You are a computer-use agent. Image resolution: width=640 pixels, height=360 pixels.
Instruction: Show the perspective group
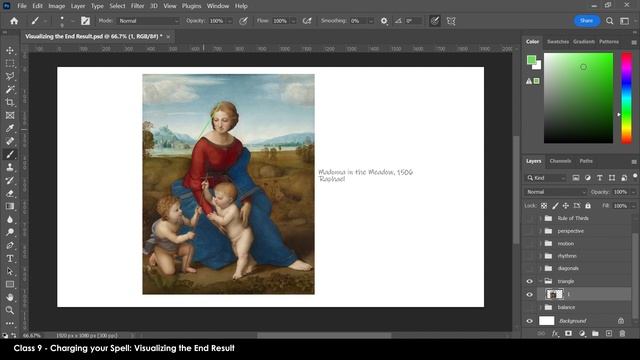click(529, 231)
